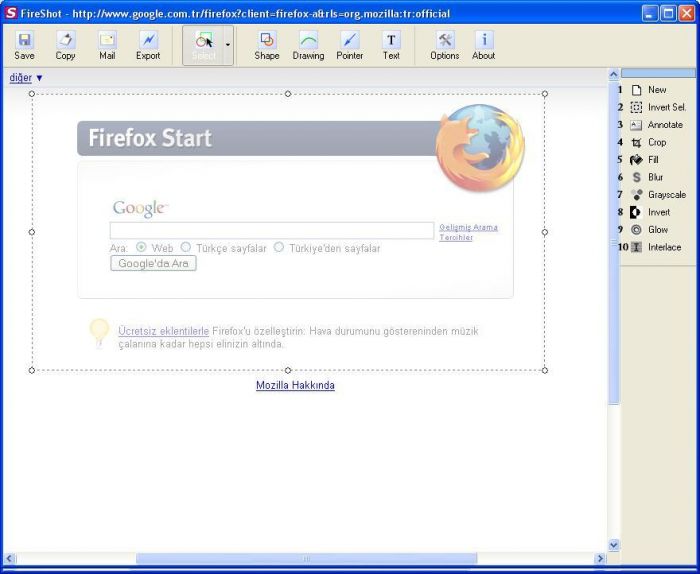
Task: Open Tercihler link
Action: [x=456, y=237]
